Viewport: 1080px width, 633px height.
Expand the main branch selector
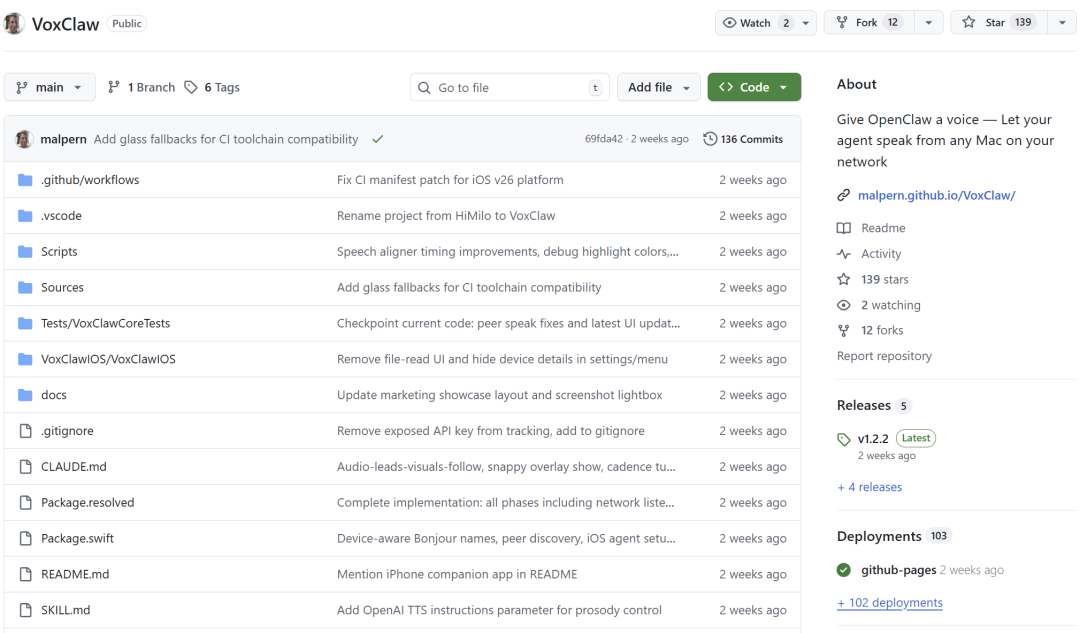click(50, 87)
